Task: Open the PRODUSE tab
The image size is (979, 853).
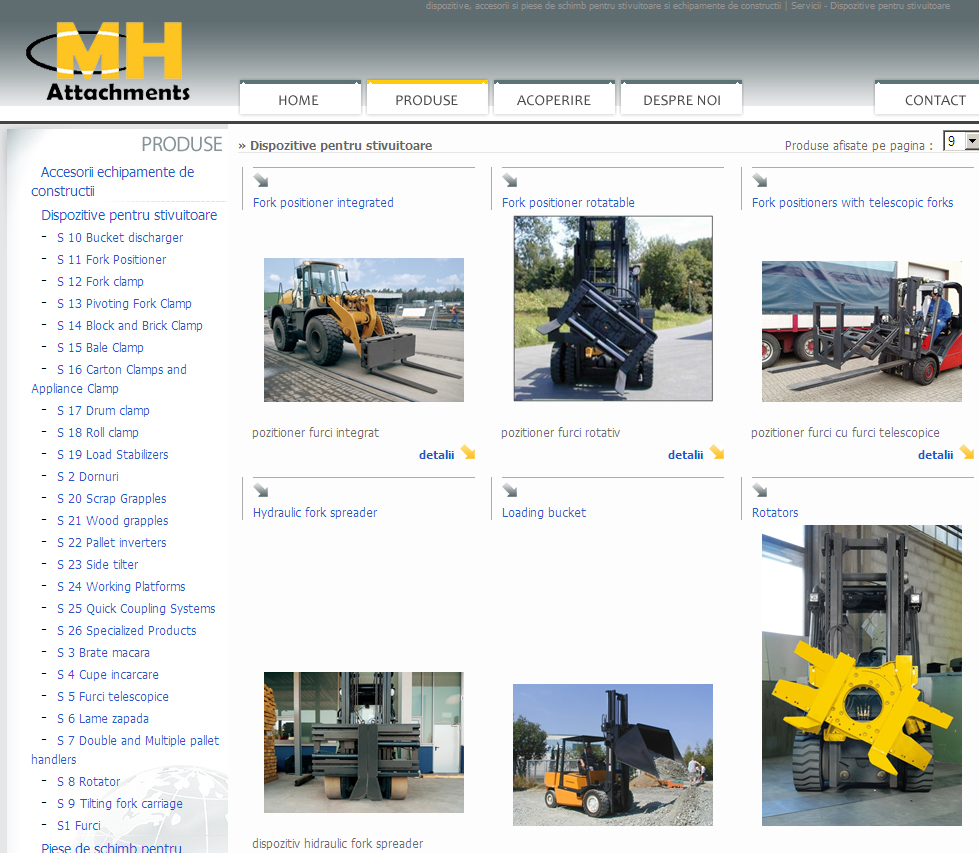Action: (426, 100)
